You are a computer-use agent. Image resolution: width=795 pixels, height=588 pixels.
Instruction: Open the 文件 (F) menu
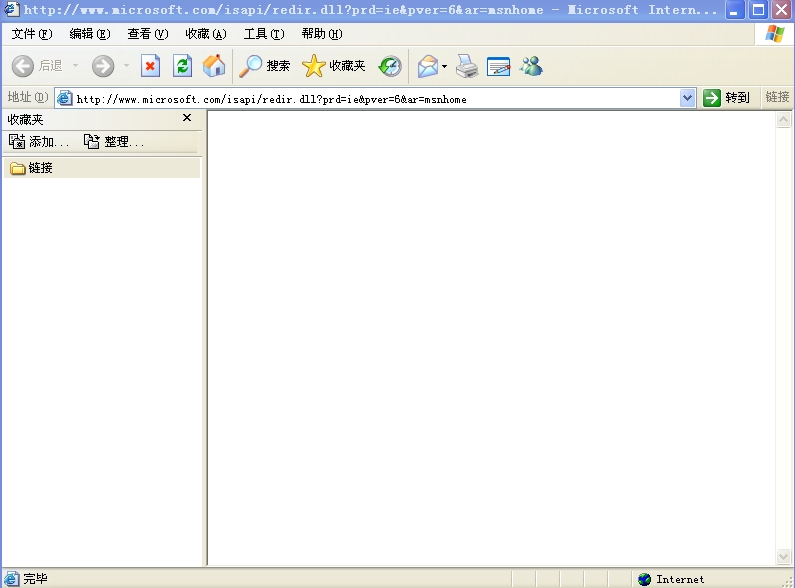[31, 34]
